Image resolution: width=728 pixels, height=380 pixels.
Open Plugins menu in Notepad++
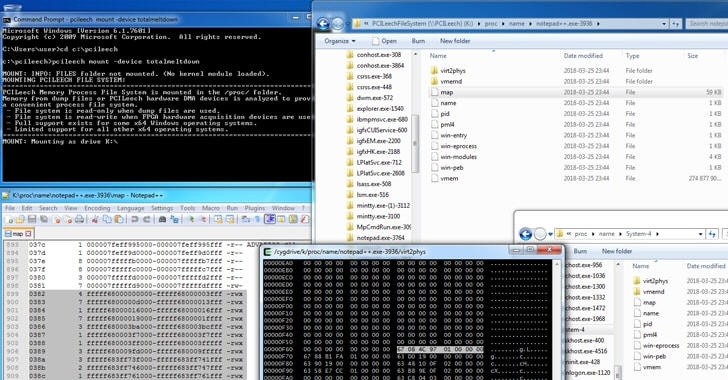(254, 208)
